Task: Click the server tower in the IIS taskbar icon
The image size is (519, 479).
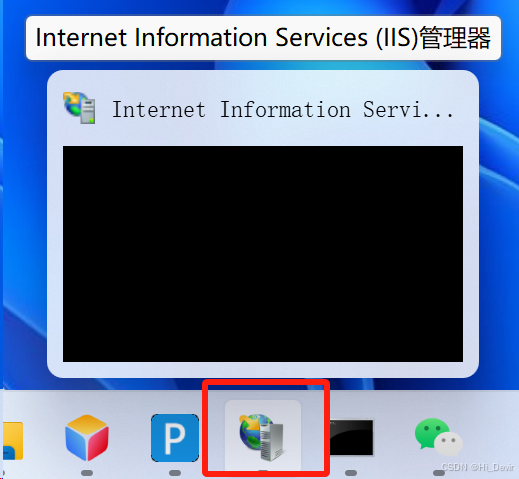Action: pos(272,442)
